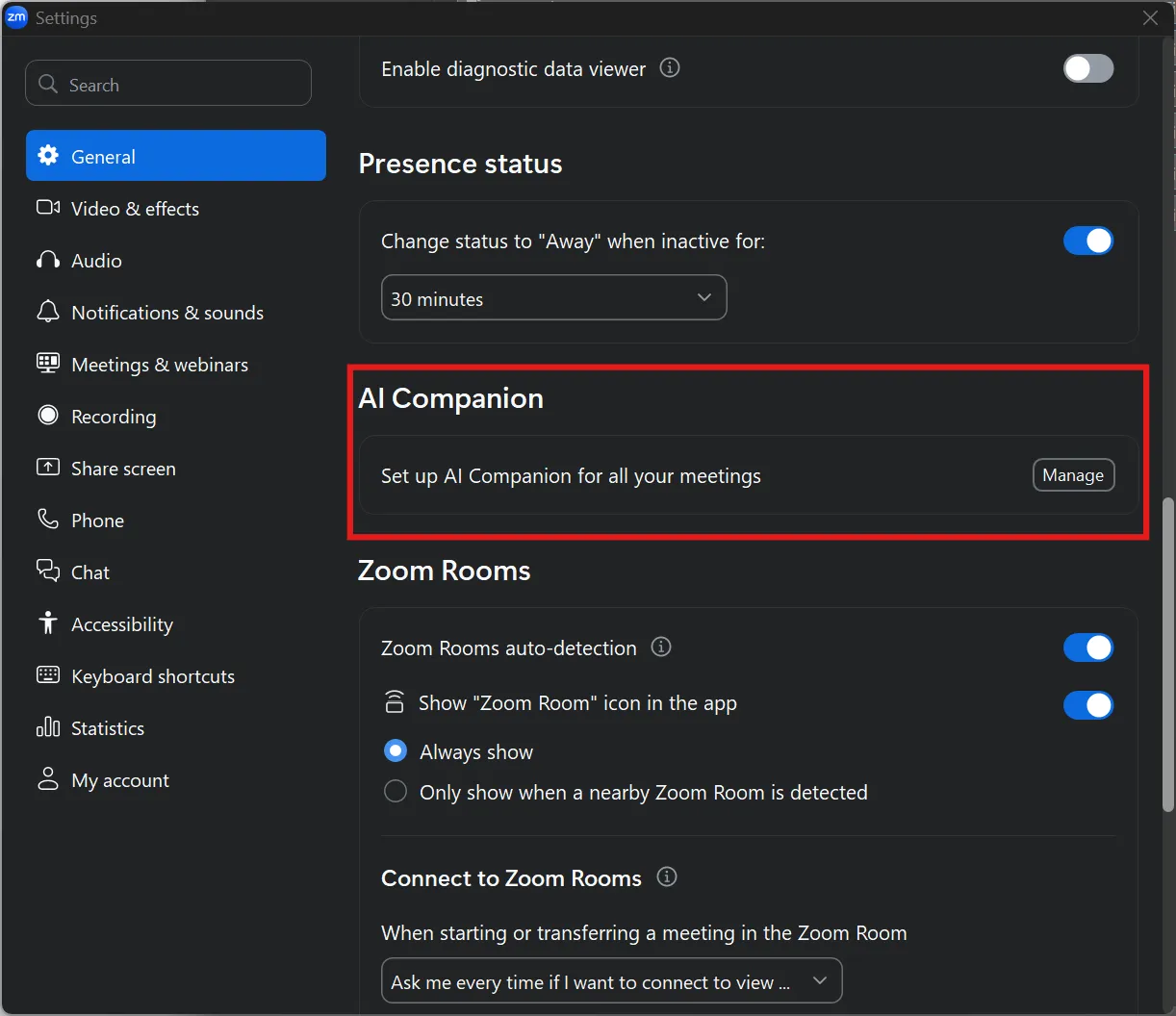Click the Accessibility person icon
This screenshot has width=1176, height=1016.
48,622
